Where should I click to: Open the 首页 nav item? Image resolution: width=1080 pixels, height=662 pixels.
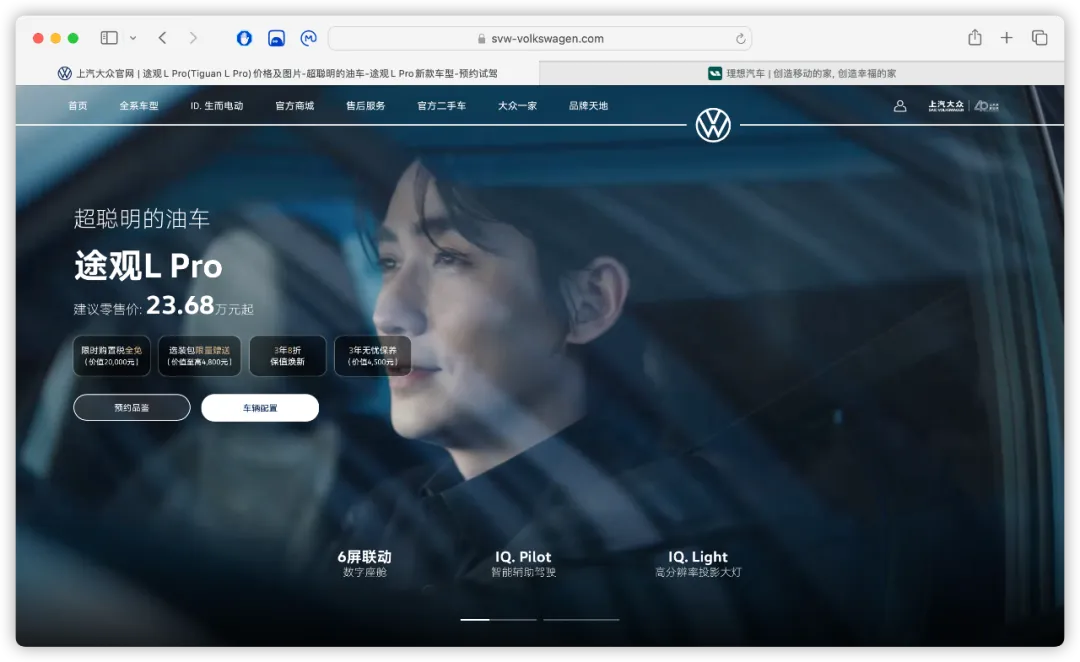coord(78,105)
